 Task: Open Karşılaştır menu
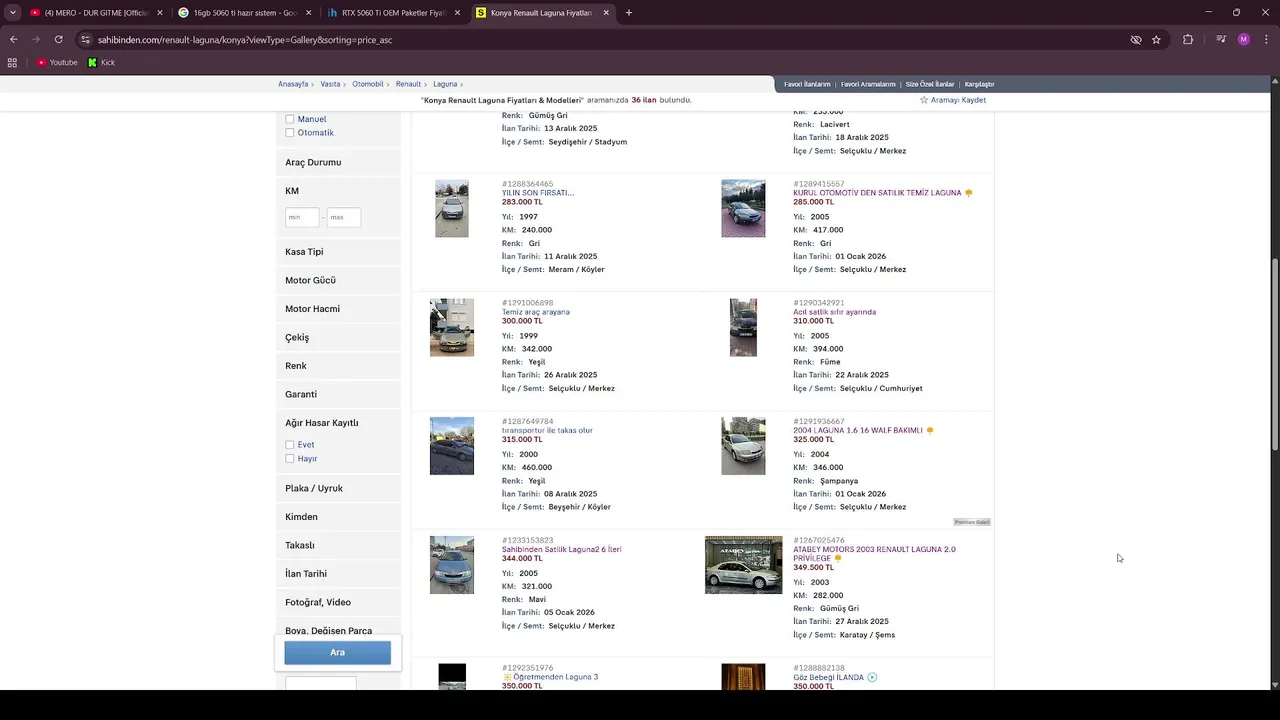pos(979,84)
